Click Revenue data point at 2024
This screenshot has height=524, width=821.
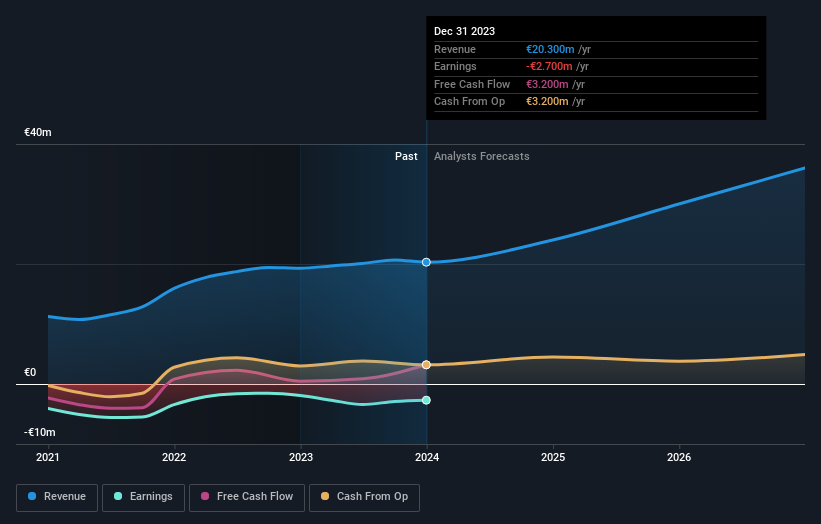[426, 262]
